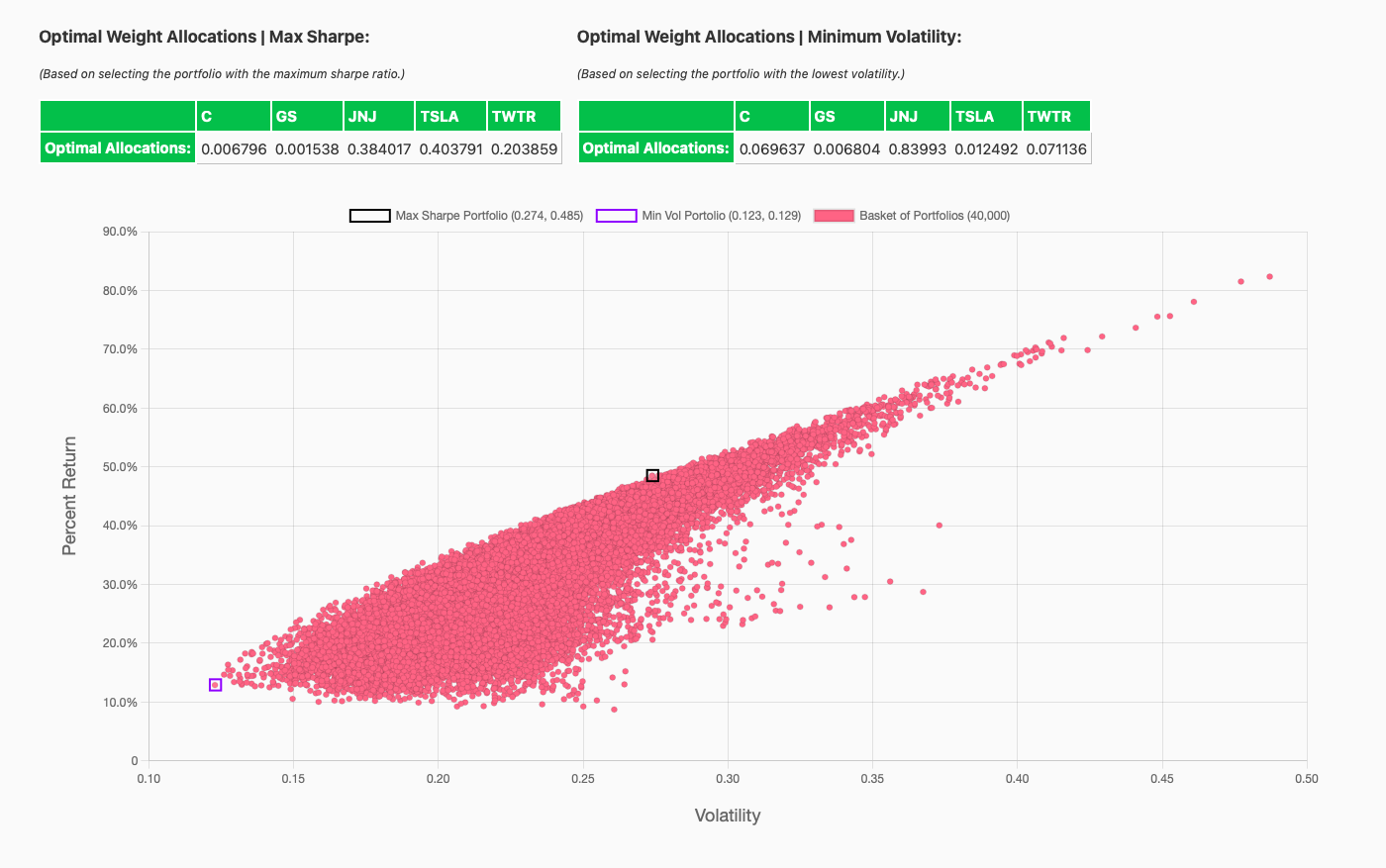Click the Optimal Allocations row label under Max Sharpe
1386x868 pixels.
coord(118,148)
